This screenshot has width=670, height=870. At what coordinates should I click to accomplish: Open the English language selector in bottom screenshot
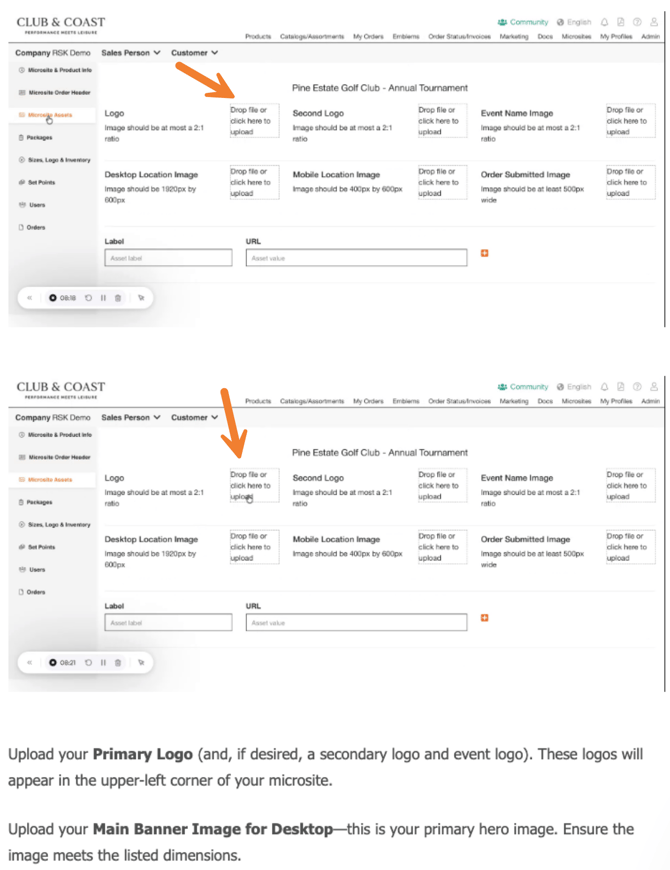coord(575,387)
